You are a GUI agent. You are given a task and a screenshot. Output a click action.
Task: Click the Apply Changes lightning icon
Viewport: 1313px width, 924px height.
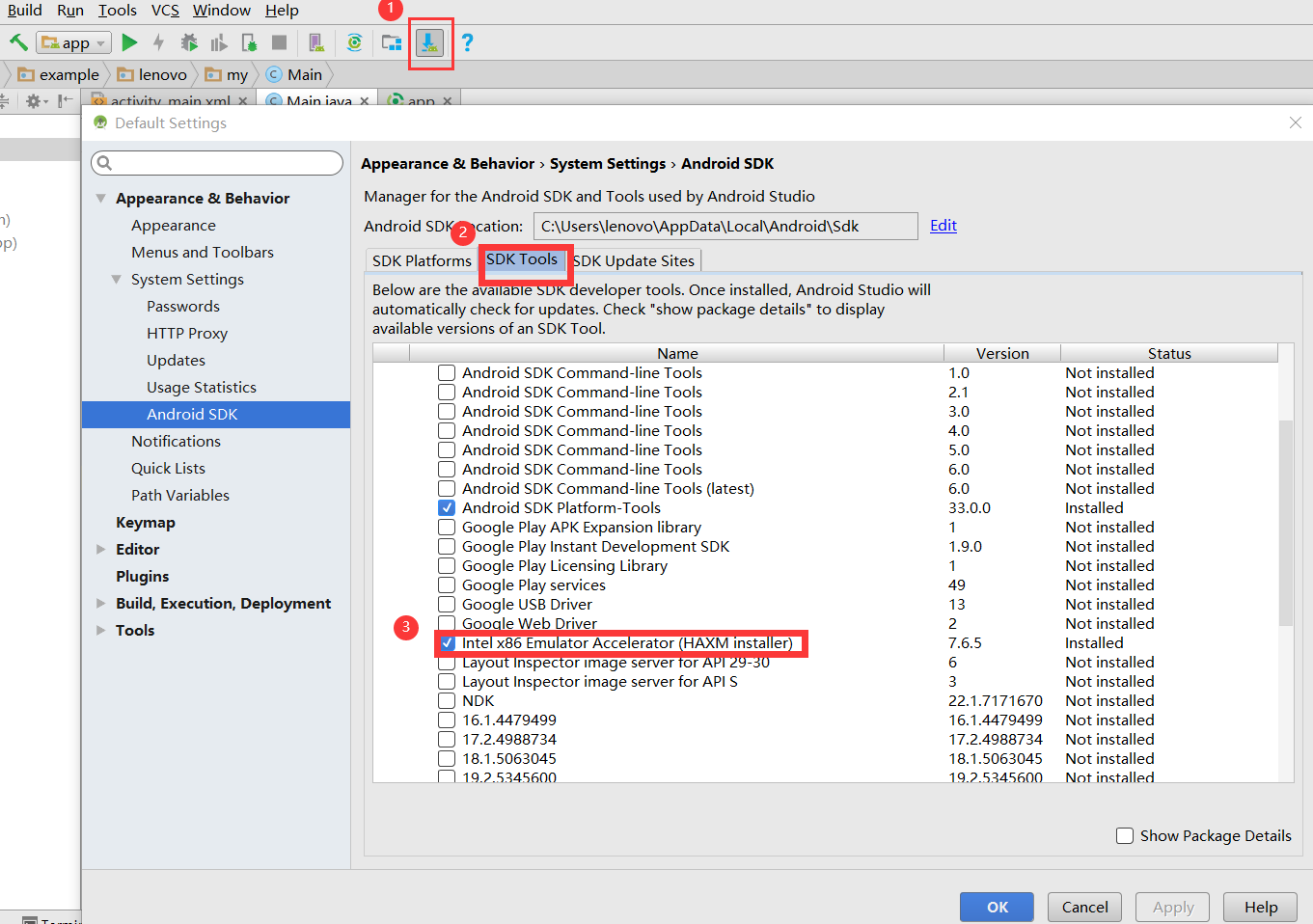pyautogui.click(x=159, y=42)
